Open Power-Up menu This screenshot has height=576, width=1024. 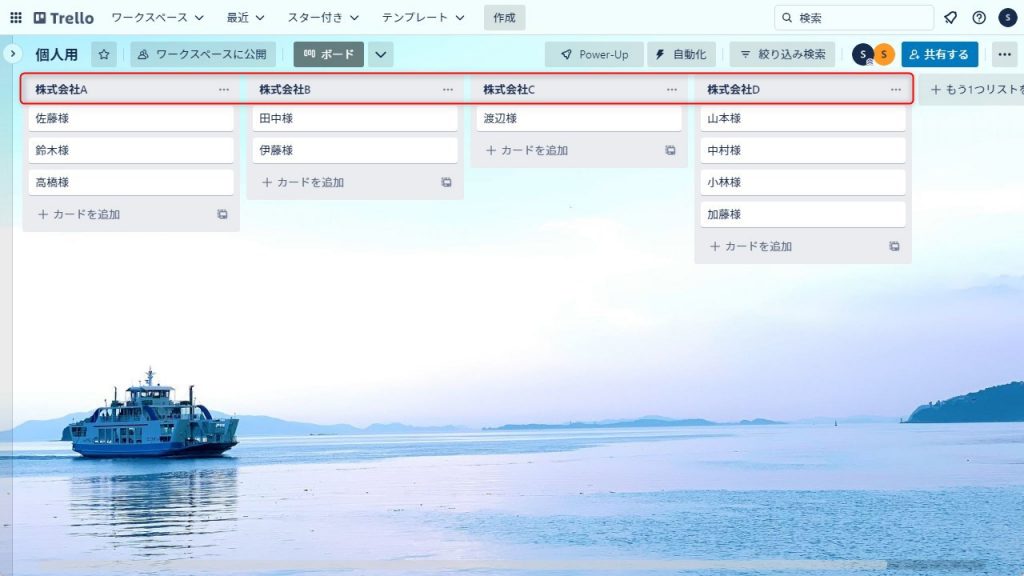pyautogui.click(x=594, y=55)
